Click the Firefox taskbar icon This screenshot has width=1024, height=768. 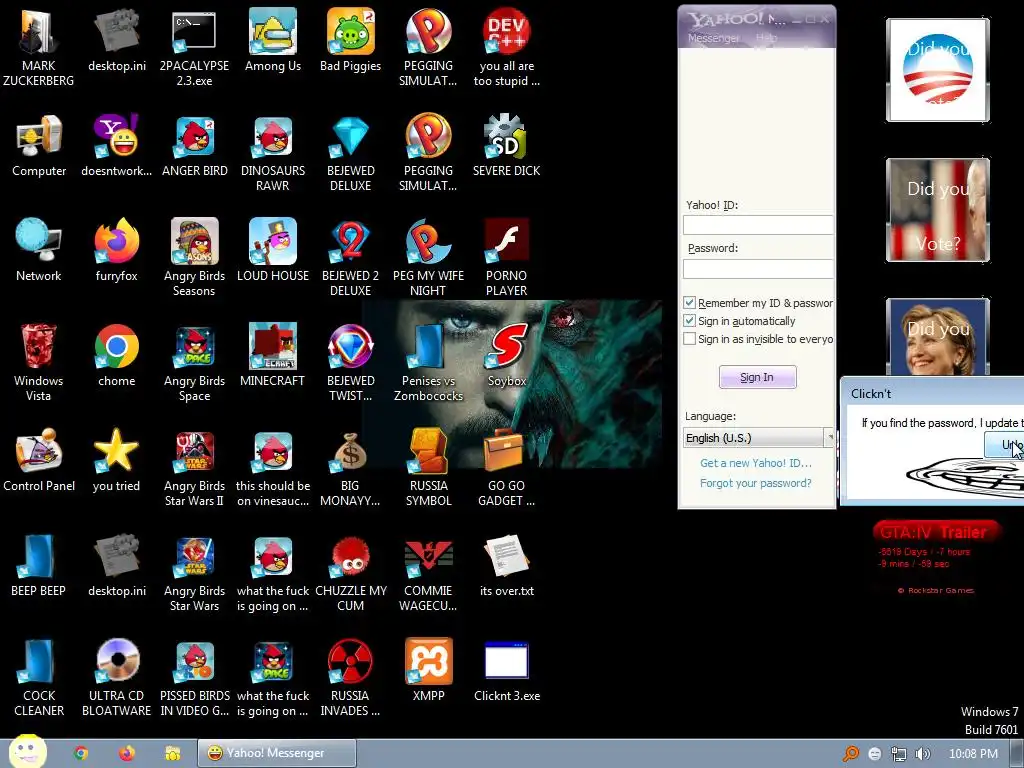click(x=127, y=753)
